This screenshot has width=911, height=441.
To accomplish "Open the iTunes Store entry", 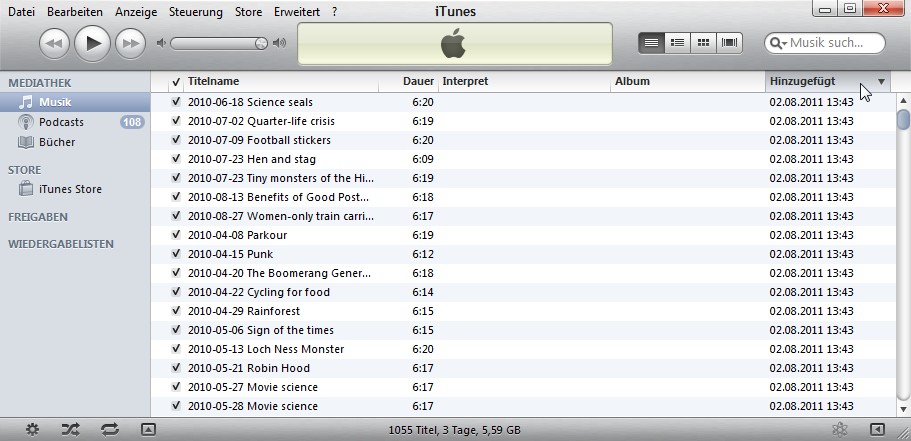I will coord(70,189).
